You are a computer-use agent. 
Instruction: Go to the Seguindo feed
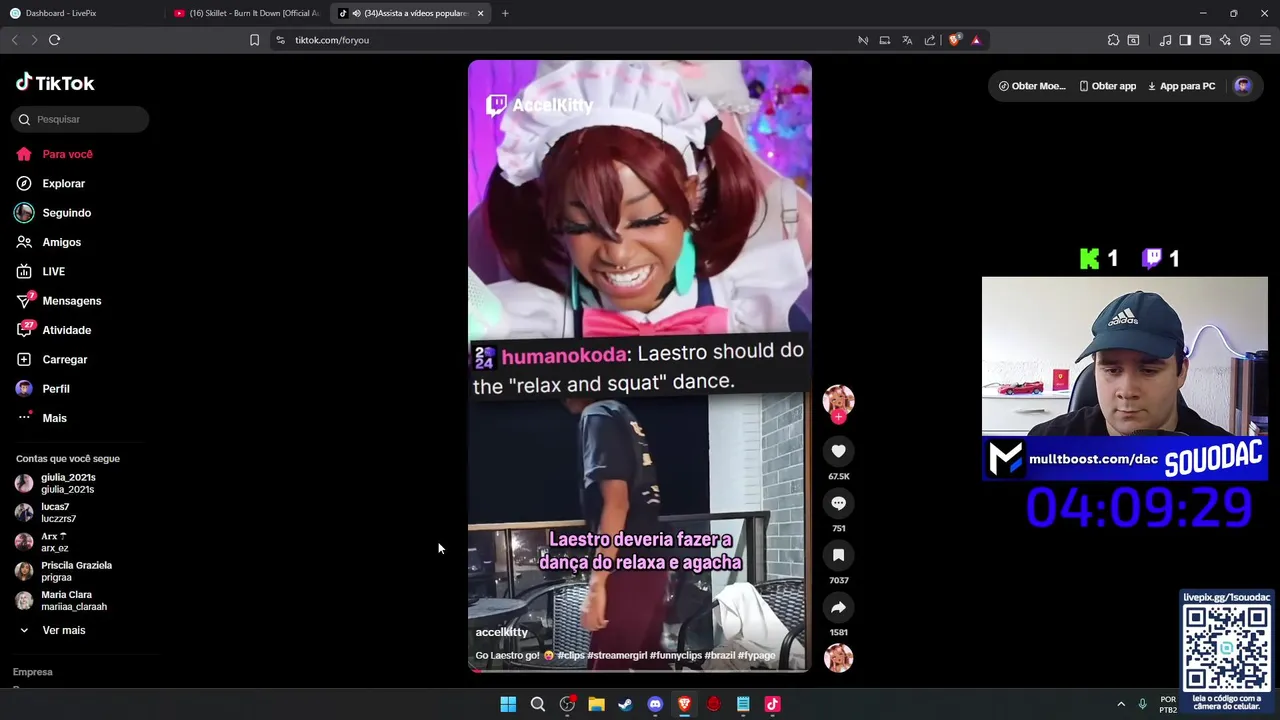(54, 213)
